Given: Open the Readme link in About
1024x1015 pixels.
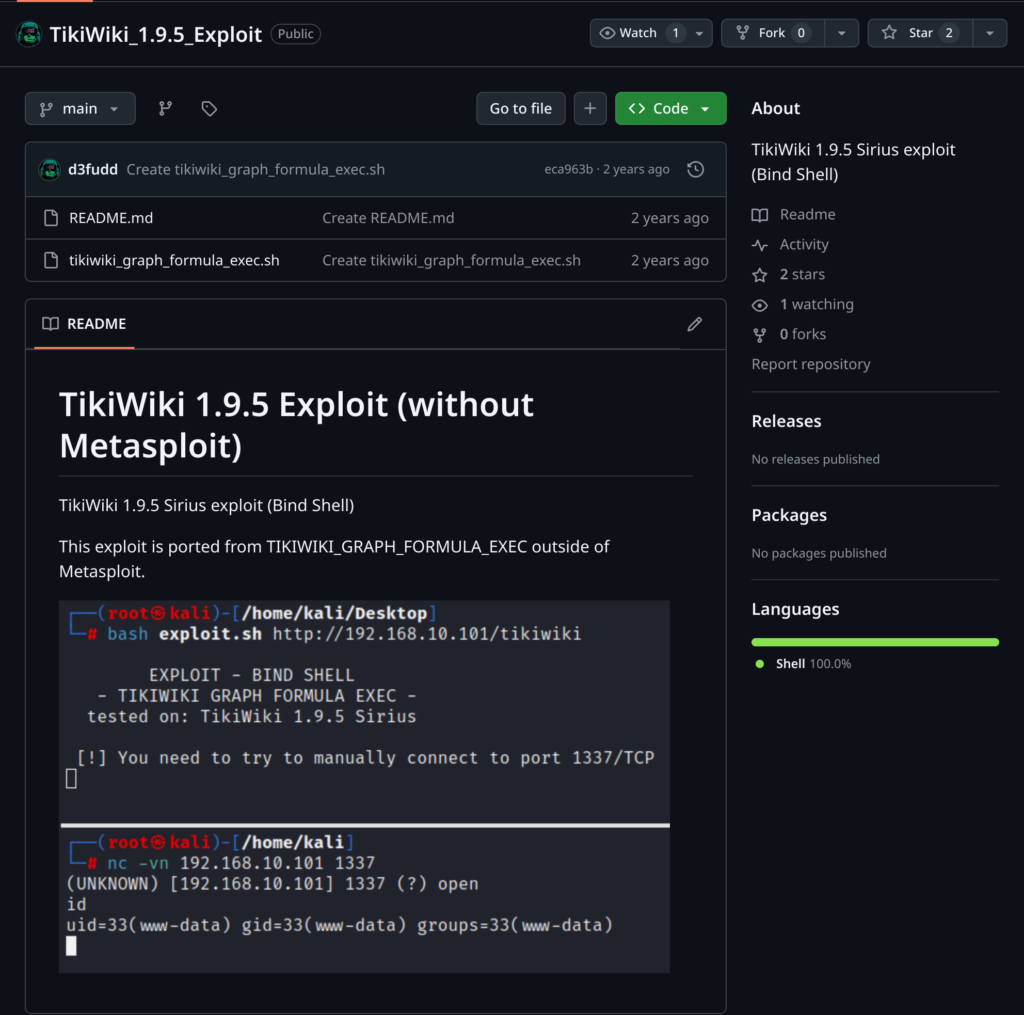Looking at the screenshot, I should coord(807,215).
